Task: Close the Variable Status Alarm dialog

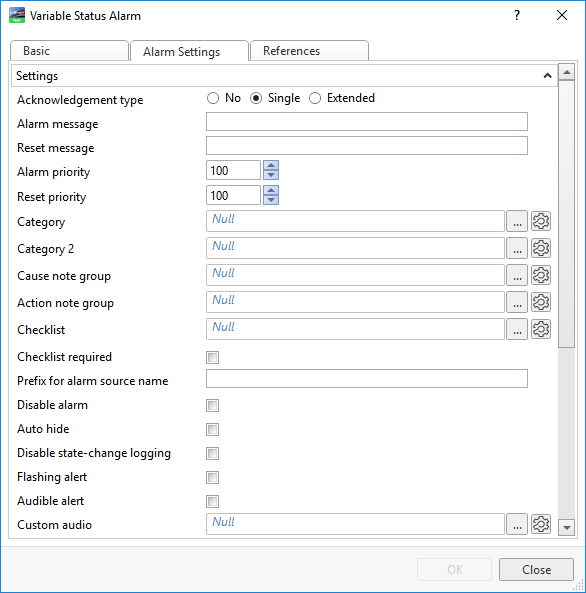Action: tap(562, 16)
